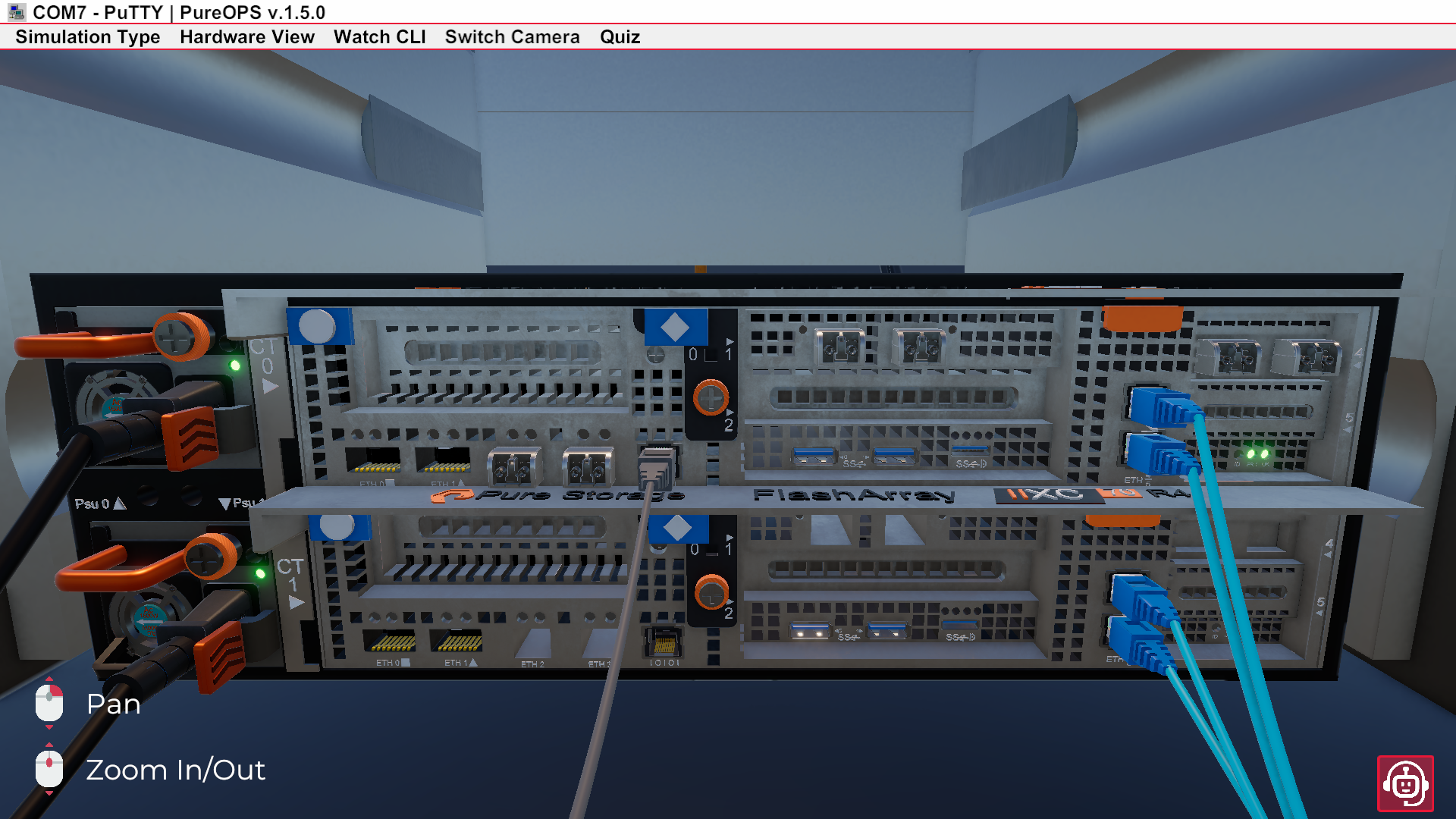Screen dimensions: 1456x819
Task: Open the Watch CLI menu
Action: 380,37
